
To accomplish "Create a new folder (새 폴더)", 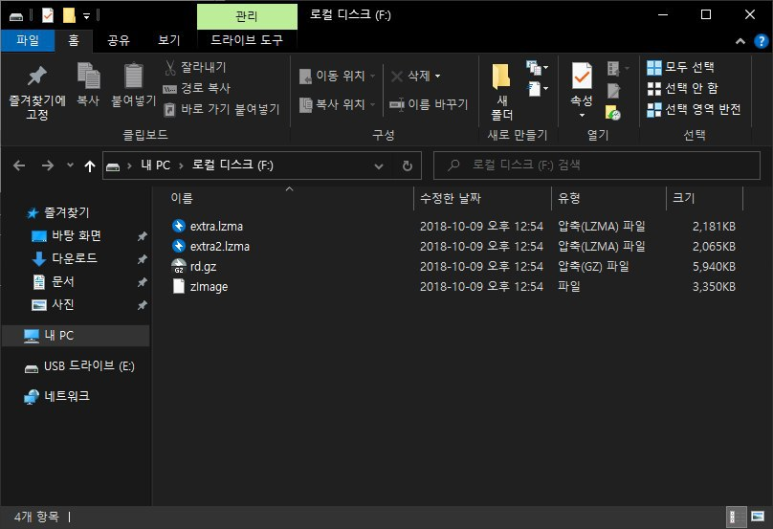I will [x=501, y=91].
